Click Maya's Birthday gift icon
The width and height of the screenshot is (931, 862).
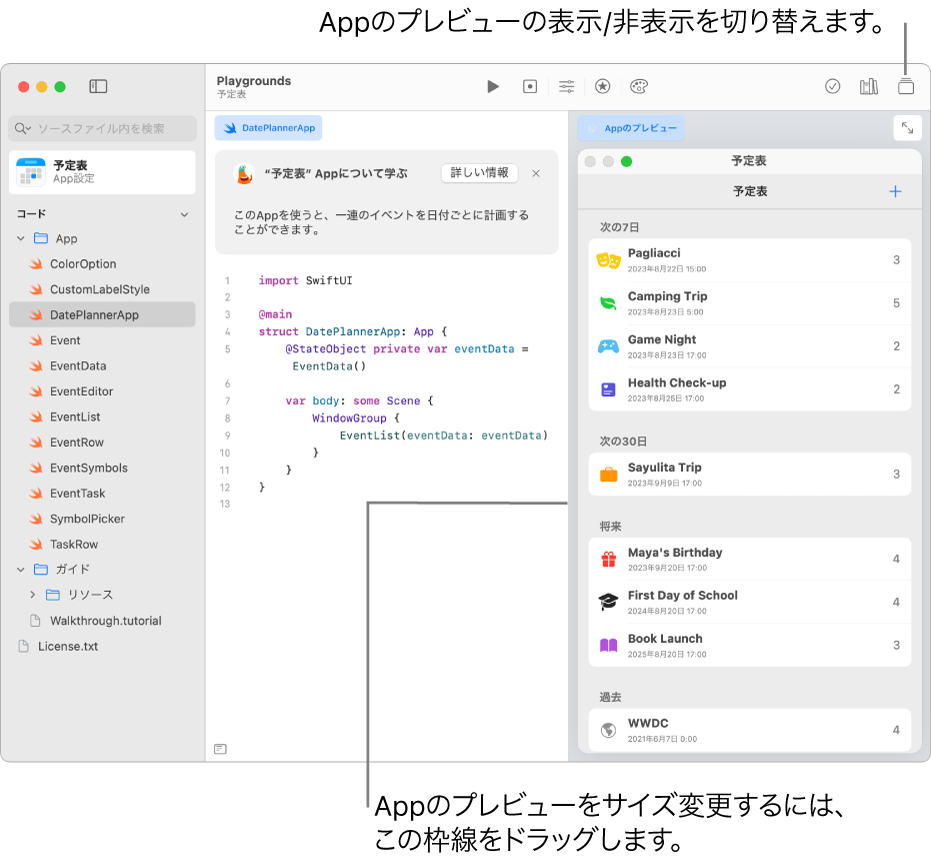(x=609, y=559)
